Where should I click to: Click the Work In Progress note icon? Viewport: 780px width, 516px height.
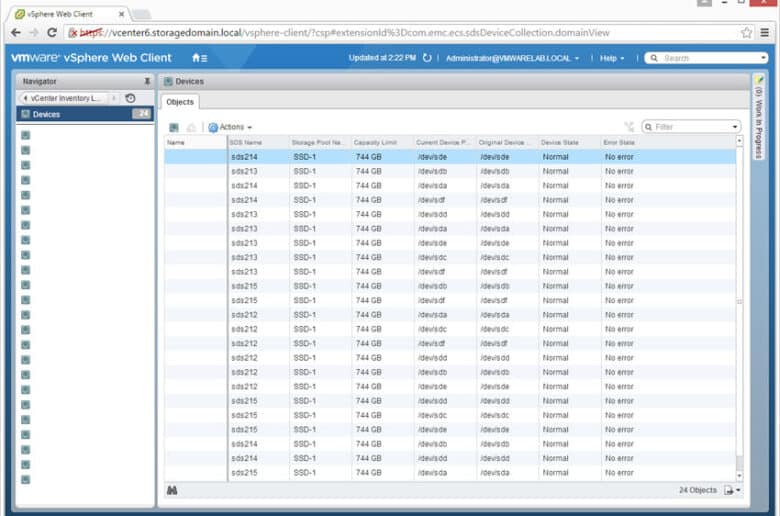pos(759,80)
